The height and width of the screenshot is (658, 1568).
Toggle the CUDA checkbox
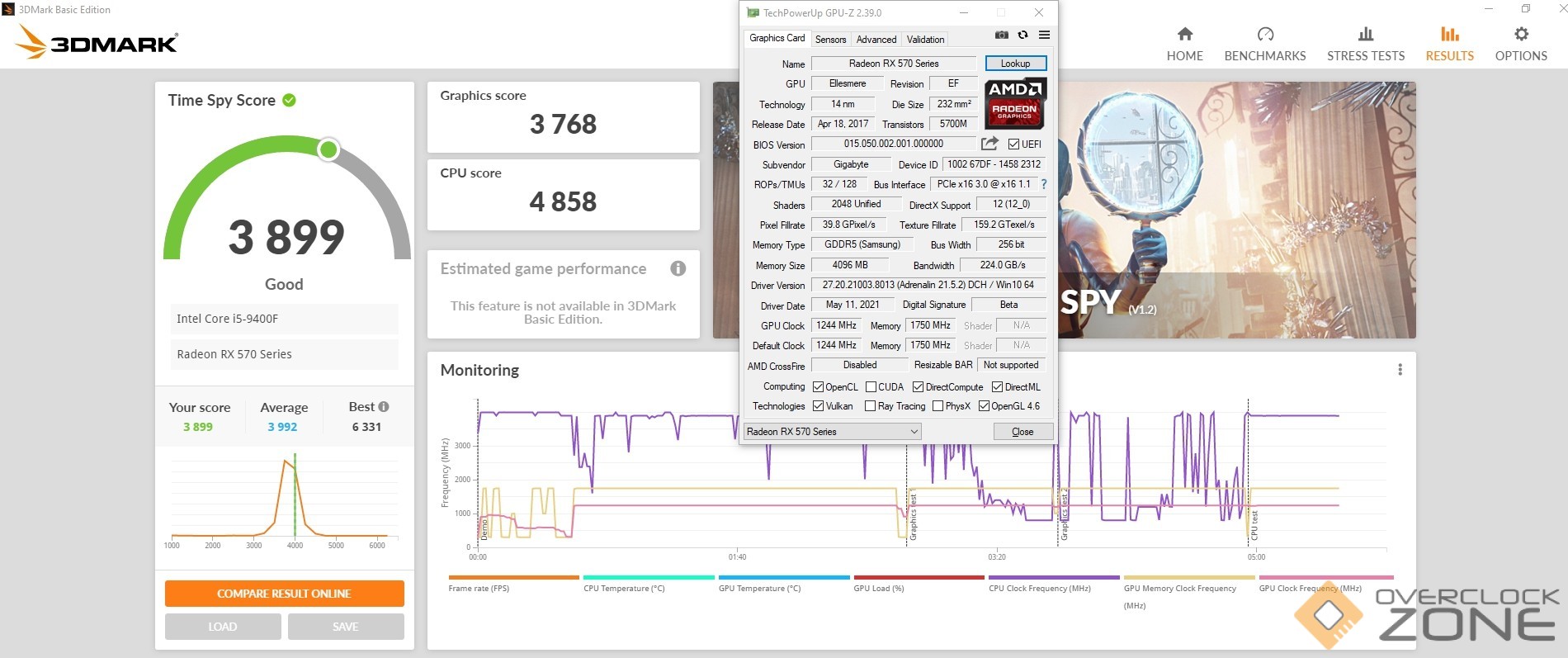(x=871, y=387)
